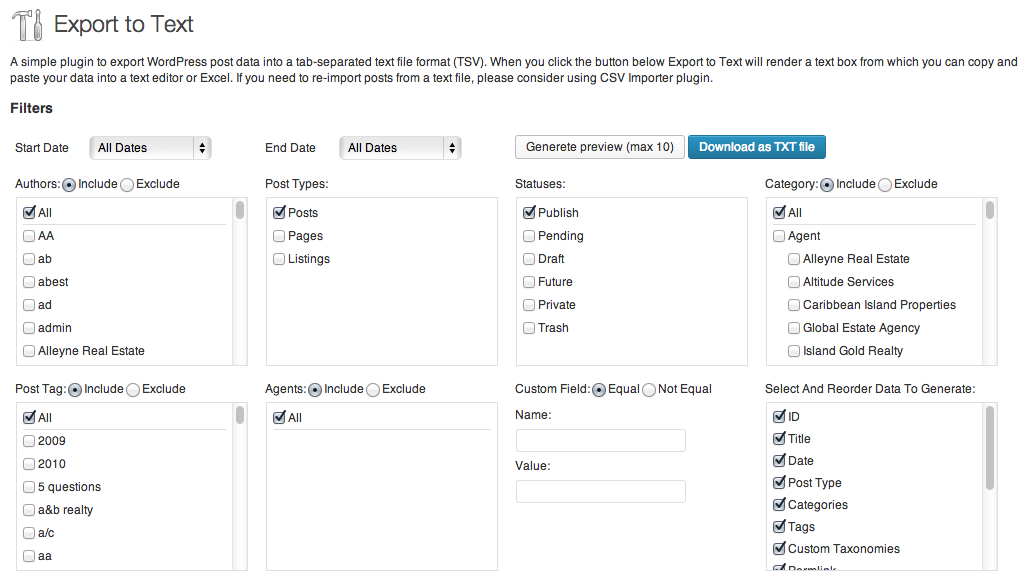This screenshot has width=1034, height=587.
Task: Open the End Date dropdown
Action: click(x=400, y=148)
